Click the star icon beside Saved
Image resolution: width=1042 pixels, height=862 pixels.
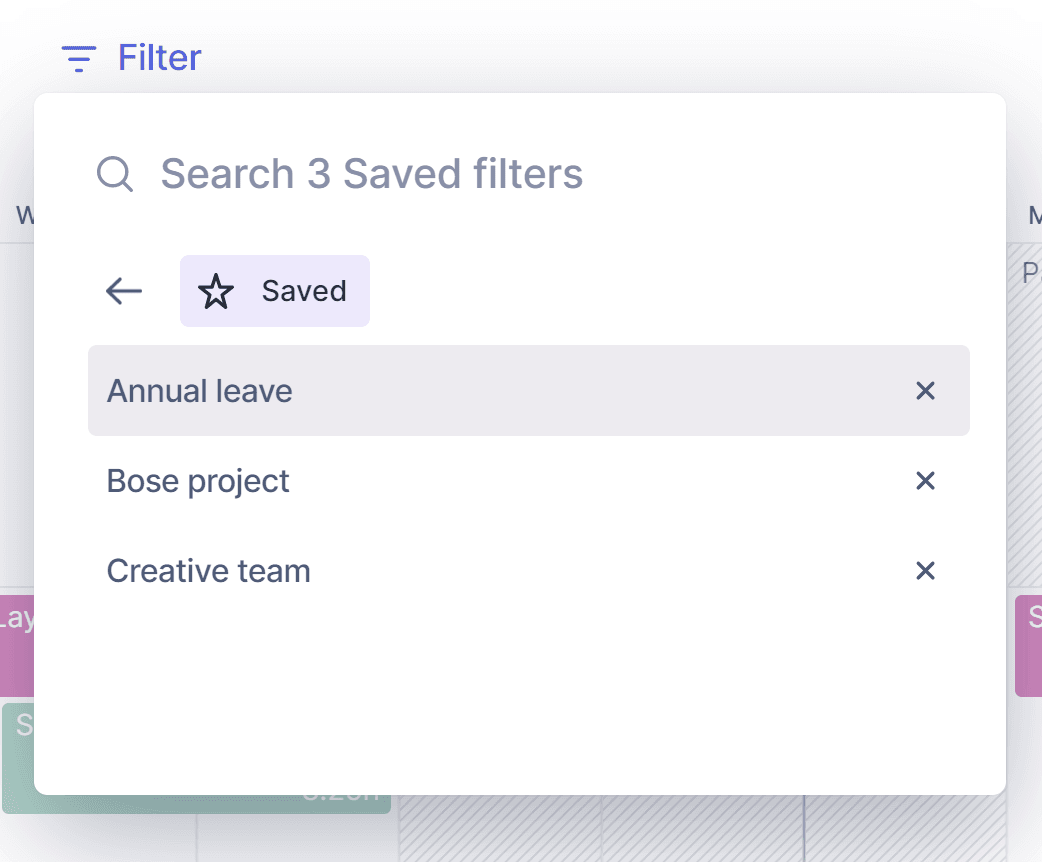(x=215, y=291)
